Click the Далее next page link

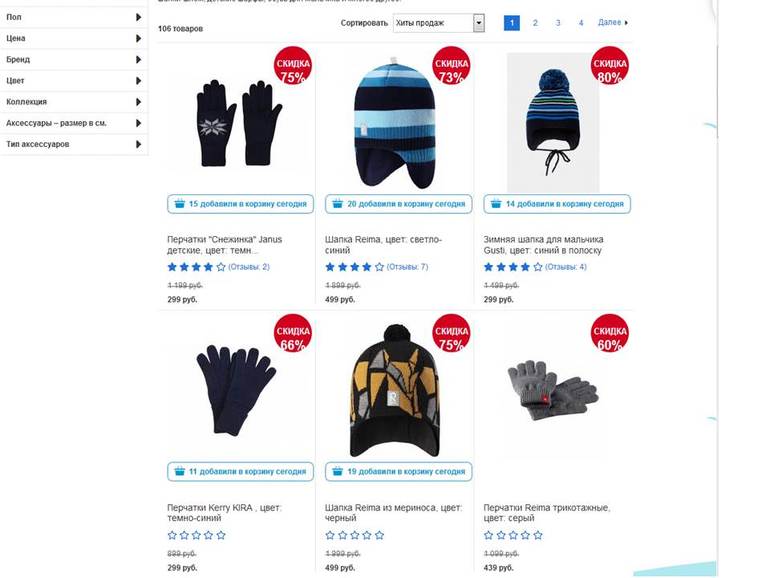(609, 22)
